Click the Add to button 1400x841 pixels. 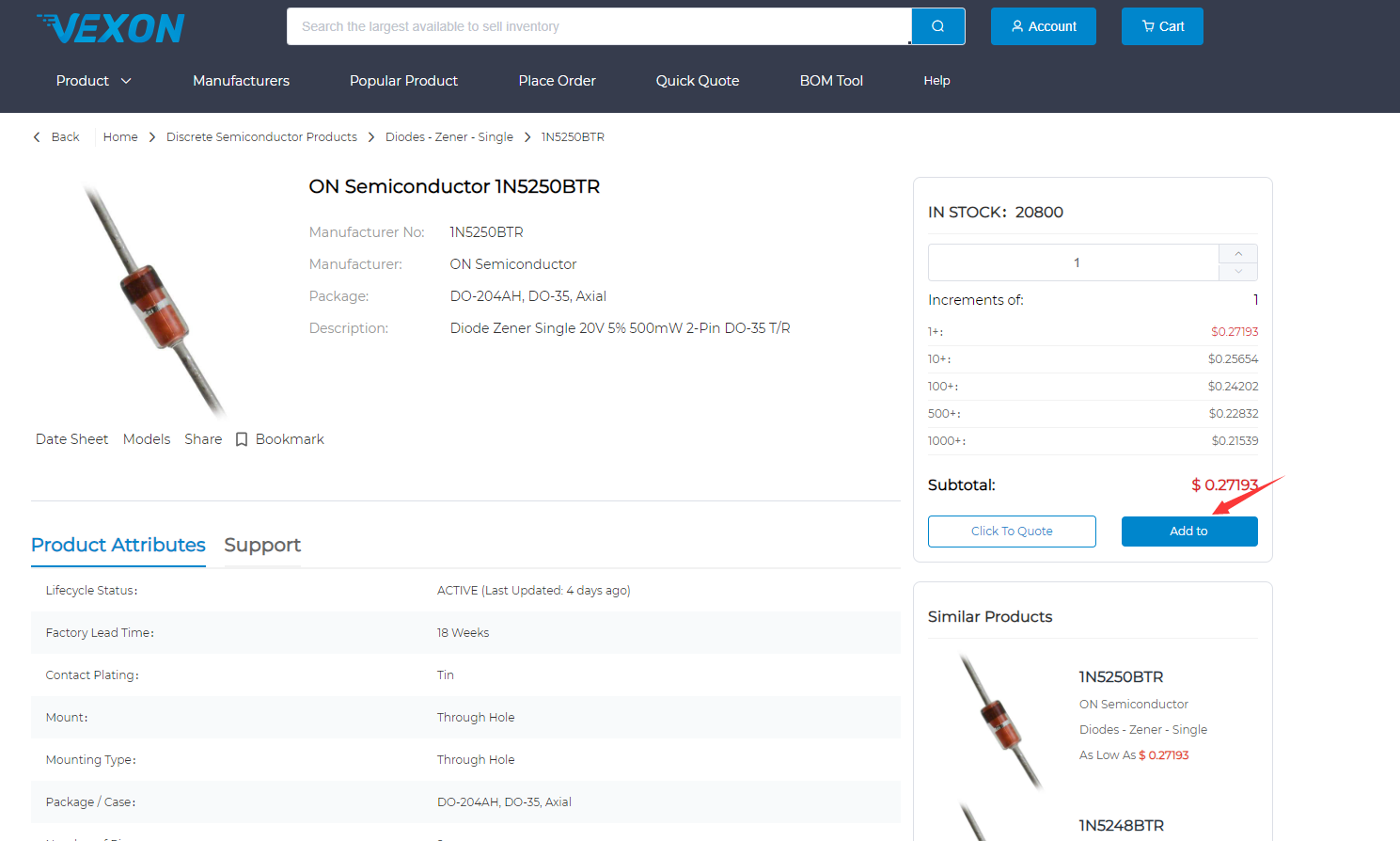1189,532
